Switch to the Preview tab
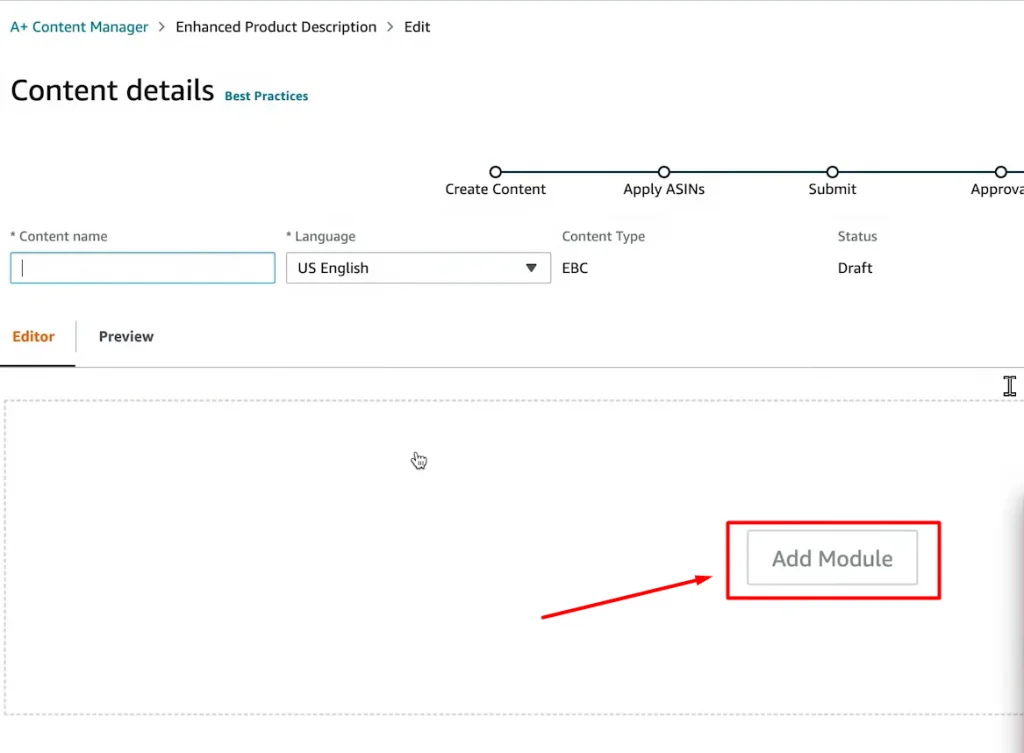Screen dimensions: 1024x753 tap(125, 336)
